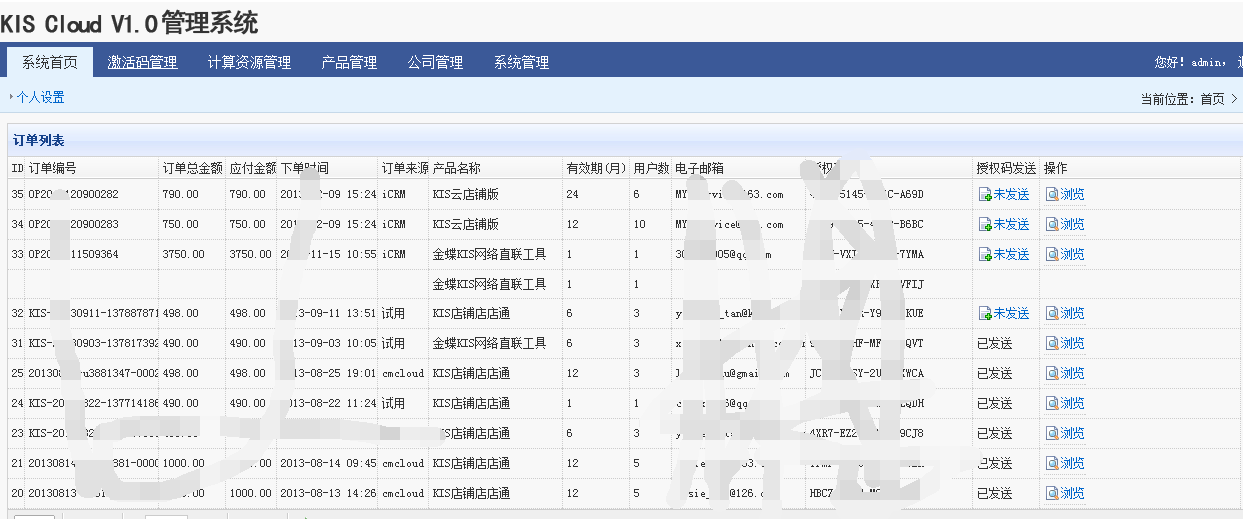Select 已发送 status in row 25
Viewport: 1243px width, 519px height.
tap(994, 374)
